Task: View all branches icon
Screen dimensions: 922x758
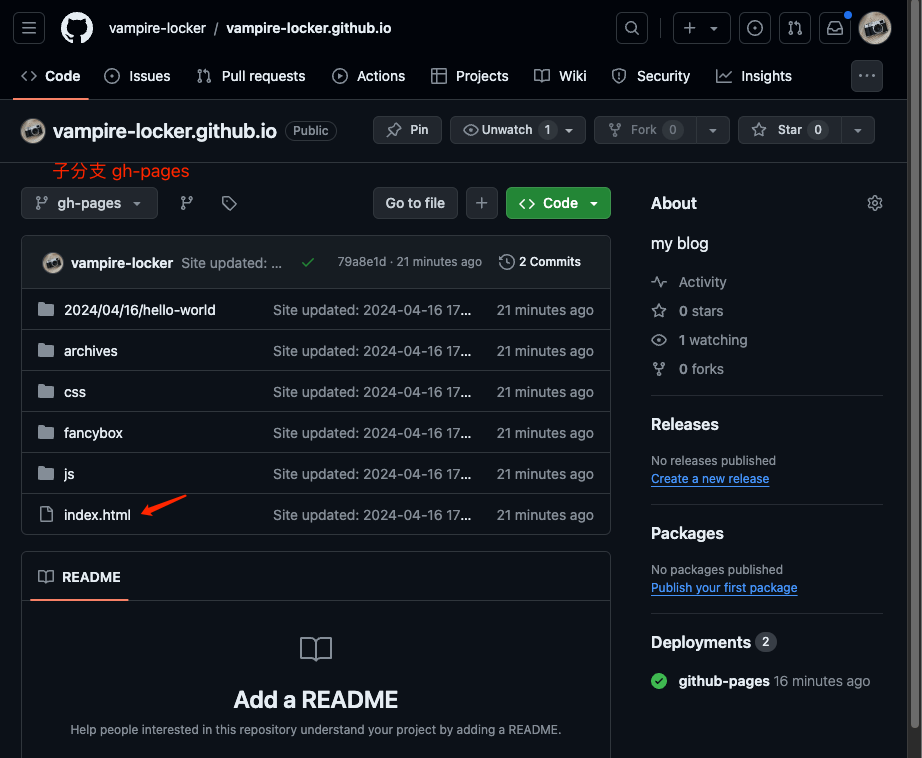Action: click(x=186, y=203)
